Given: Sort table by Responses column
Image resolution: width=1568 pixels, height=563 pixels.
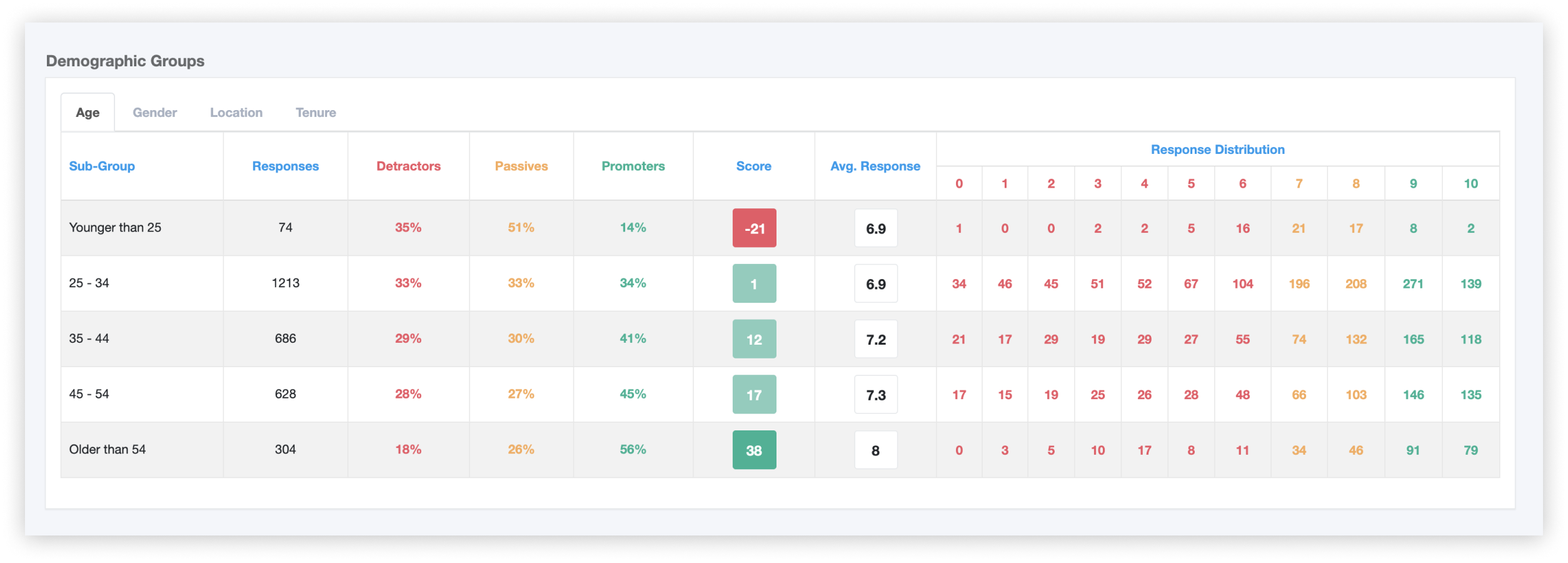Looking at the screenshot, I should coord(285,166).
